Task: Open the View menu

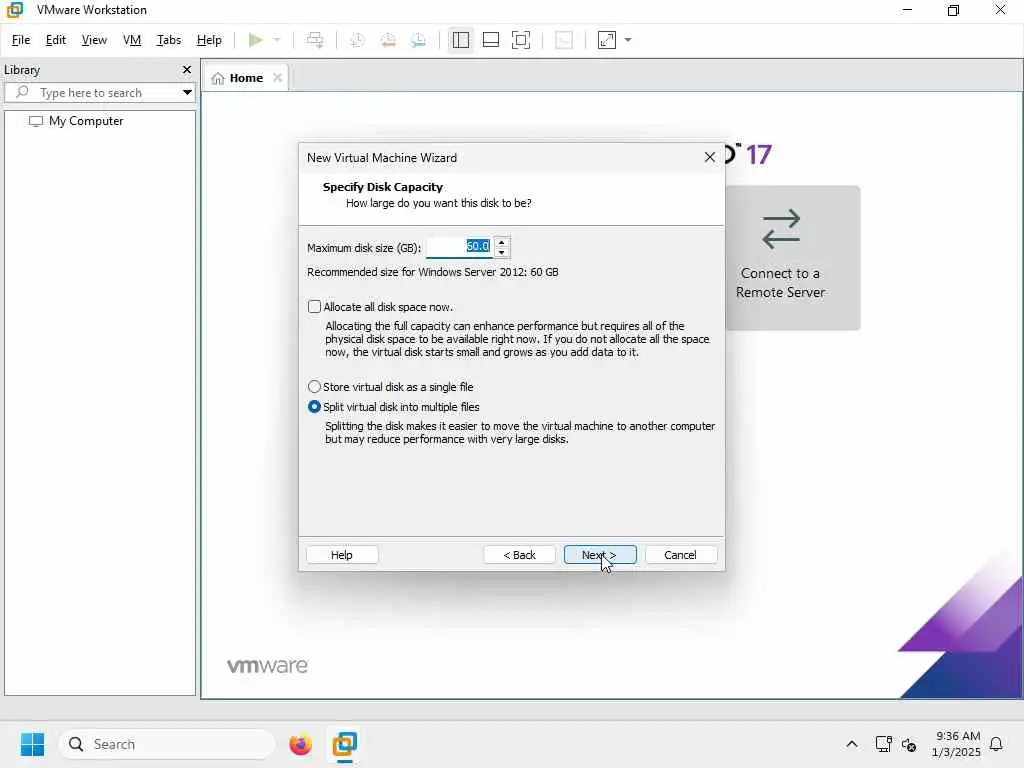Action: (94, 40)
